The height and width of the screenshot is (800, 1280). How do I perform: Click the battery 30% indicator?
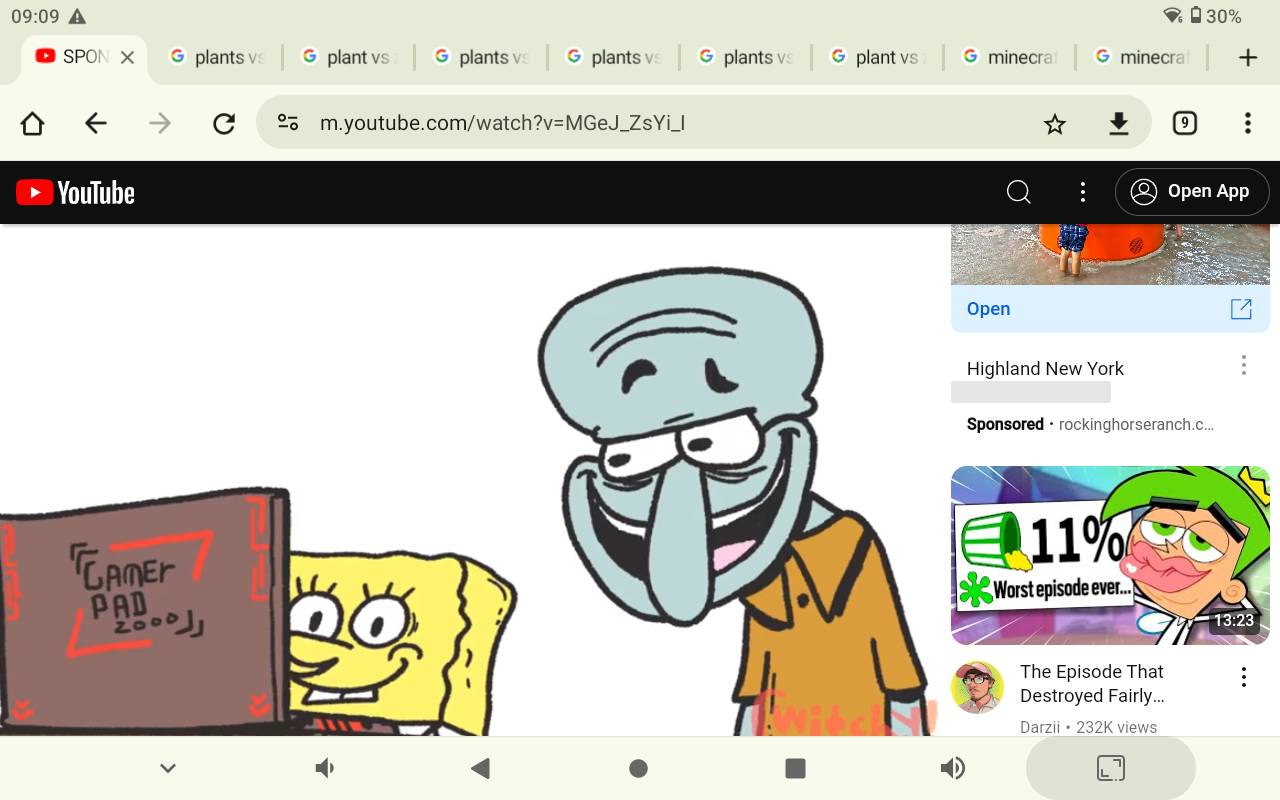pyautogui.click(x=1215, y=17)
